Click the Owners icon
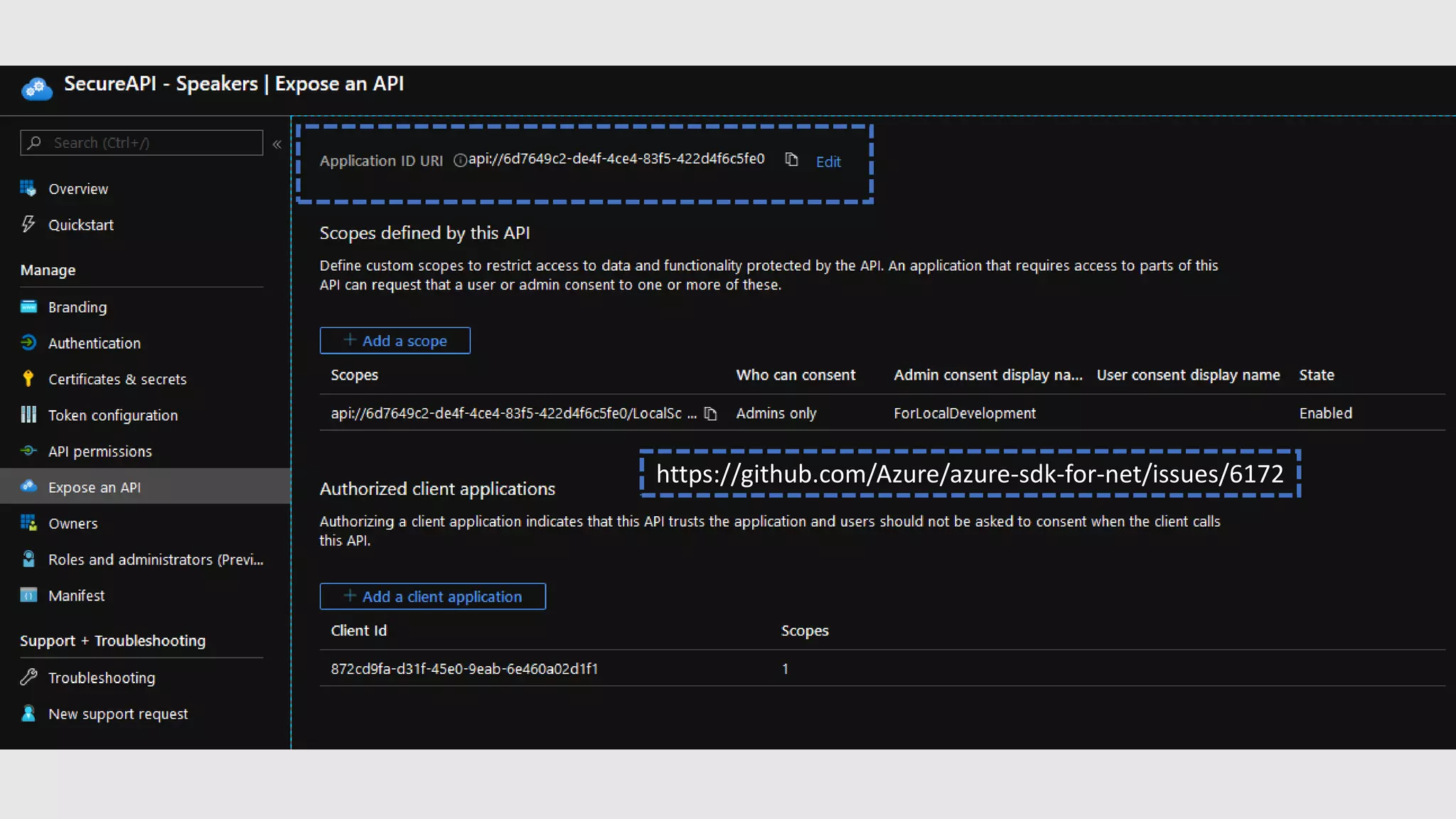The width and height of the screenshot is (1456, 819). point(28,523)
